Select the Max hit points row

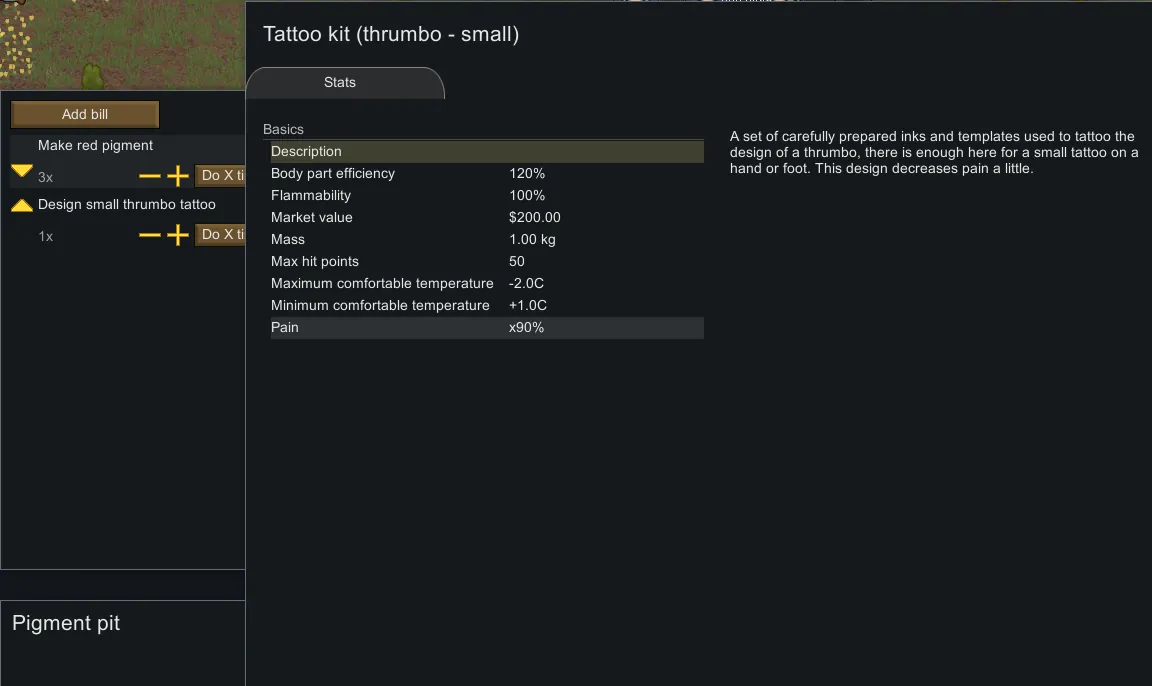(x=487, y=262)
